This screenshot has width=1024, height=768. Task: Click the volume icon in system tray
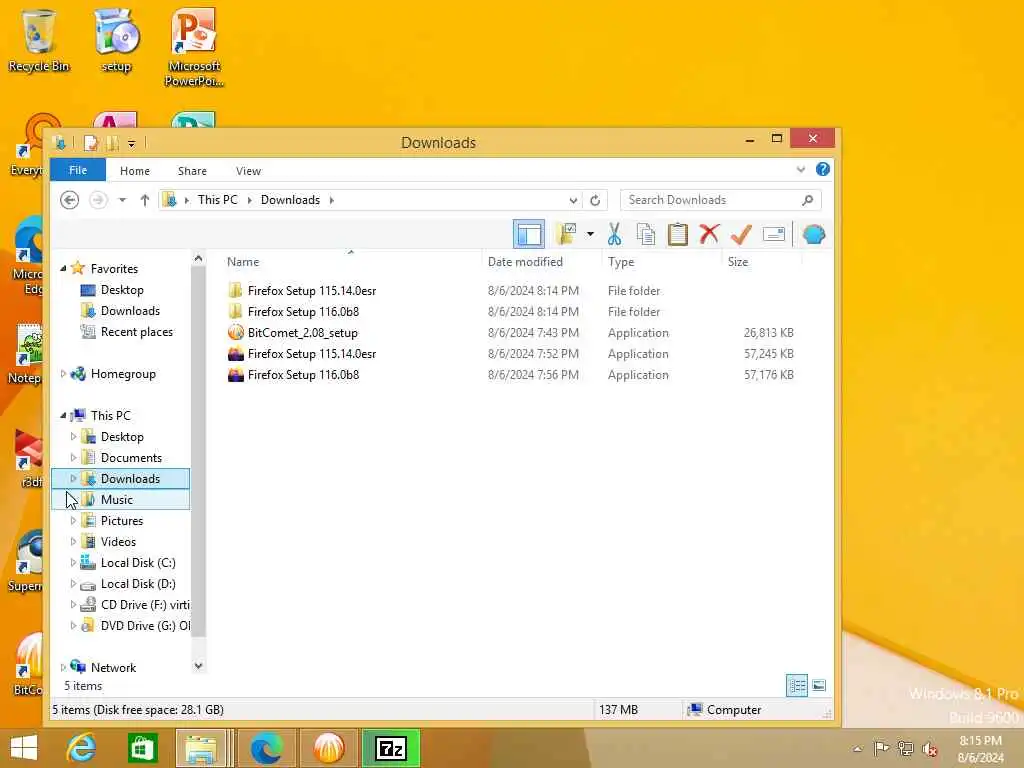point(929,749)
